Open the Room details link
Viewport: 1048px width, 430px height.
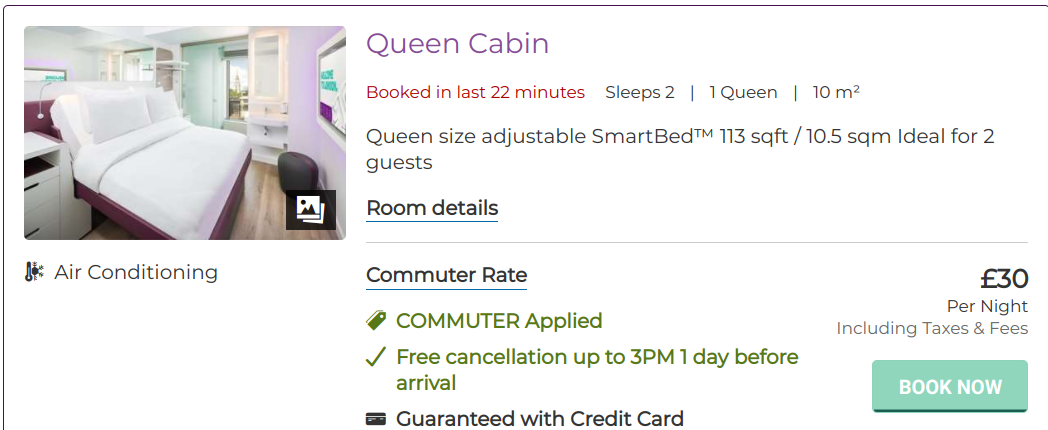pos(432,209)
